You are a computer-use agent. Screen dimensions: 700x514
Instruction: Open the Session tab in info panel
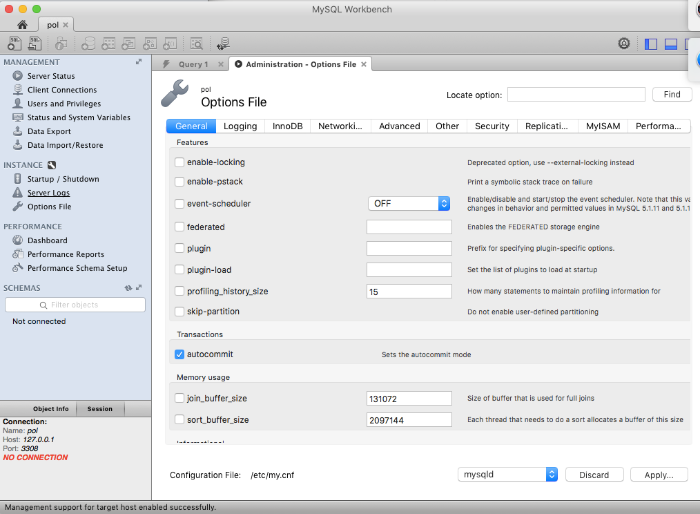[x=100, y=409]
